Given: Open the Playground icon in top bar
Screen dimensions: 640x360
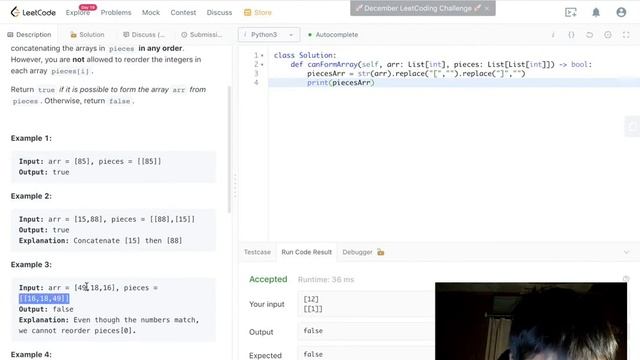Looking at the screenshot, I should [x=571, y=12].
